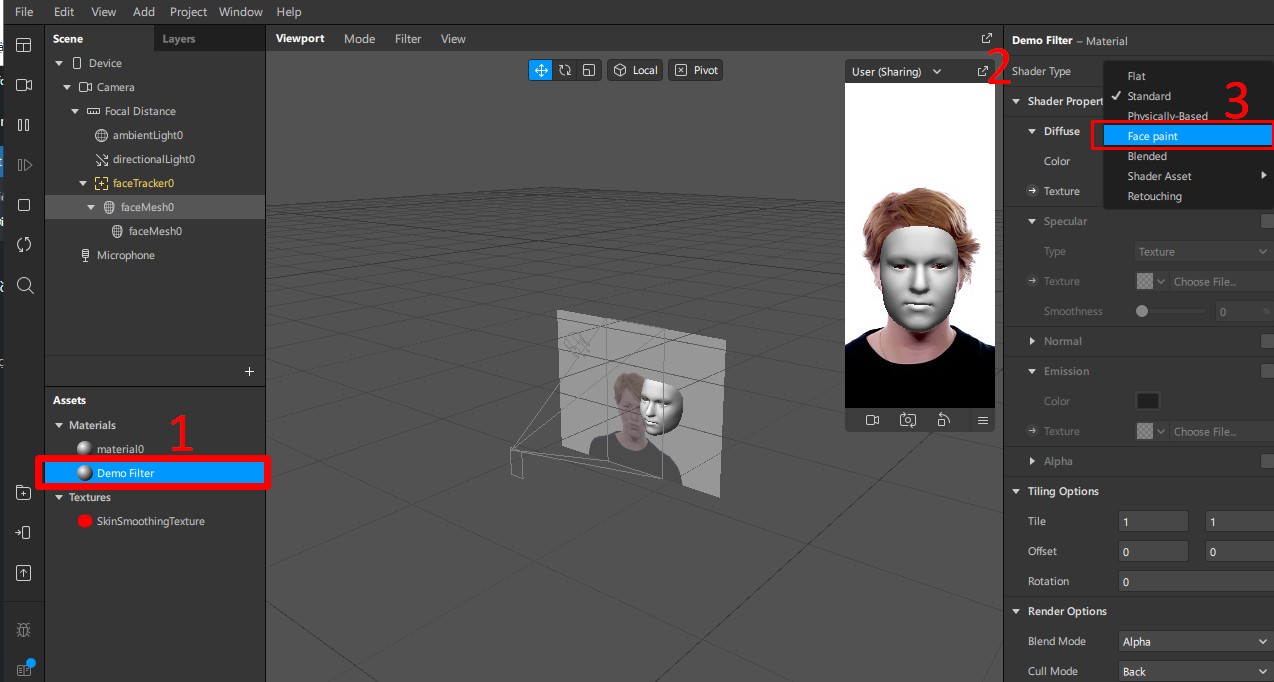The height and width of the screenshot is (682, 1274).
Task: Open the Blend Mode dropdown
Action: pos(1194,641)
